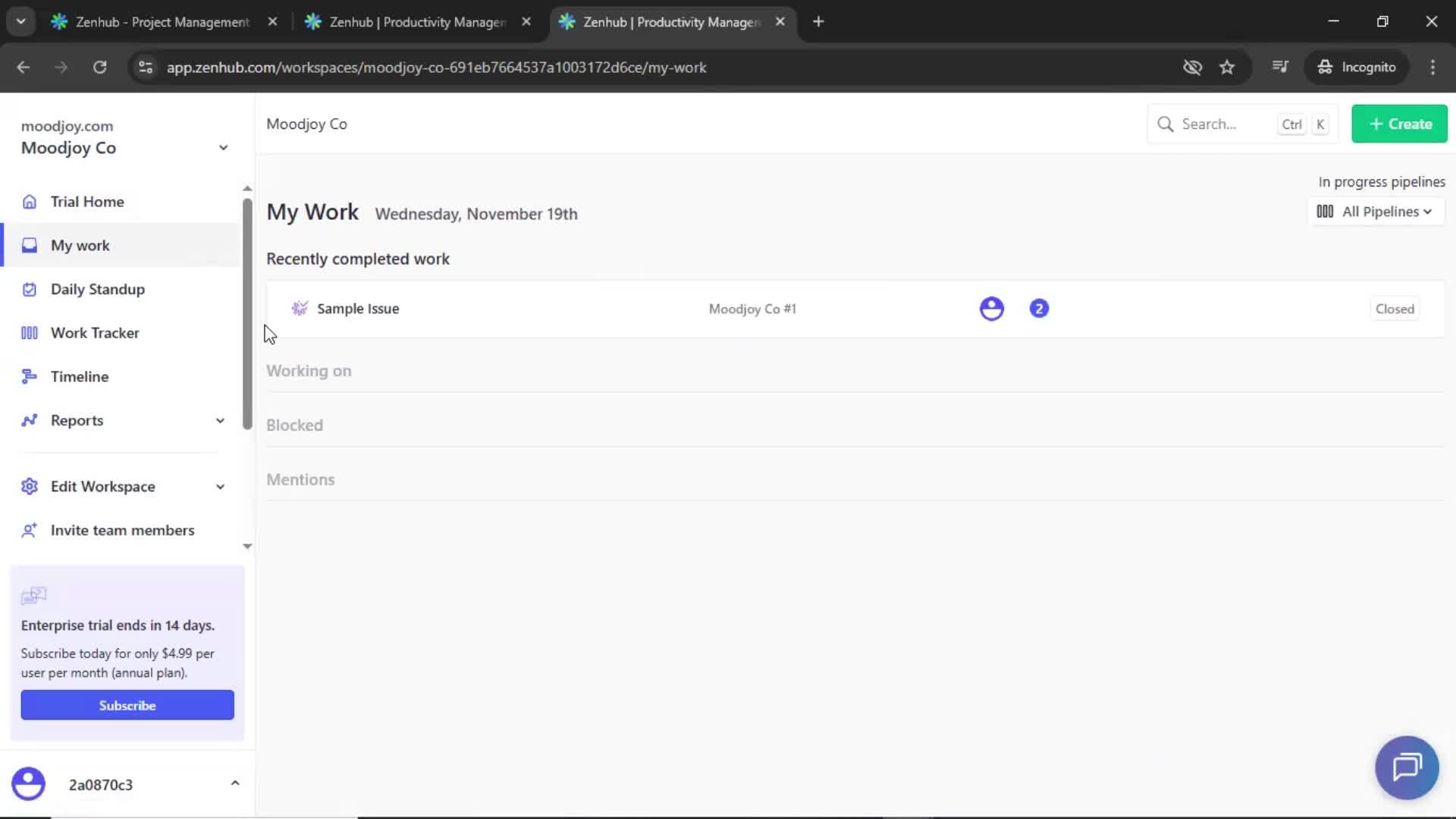Toggle Incognito profile indicator
The height and width of the screenshot is (819, 1456).
pos(1357,67)
